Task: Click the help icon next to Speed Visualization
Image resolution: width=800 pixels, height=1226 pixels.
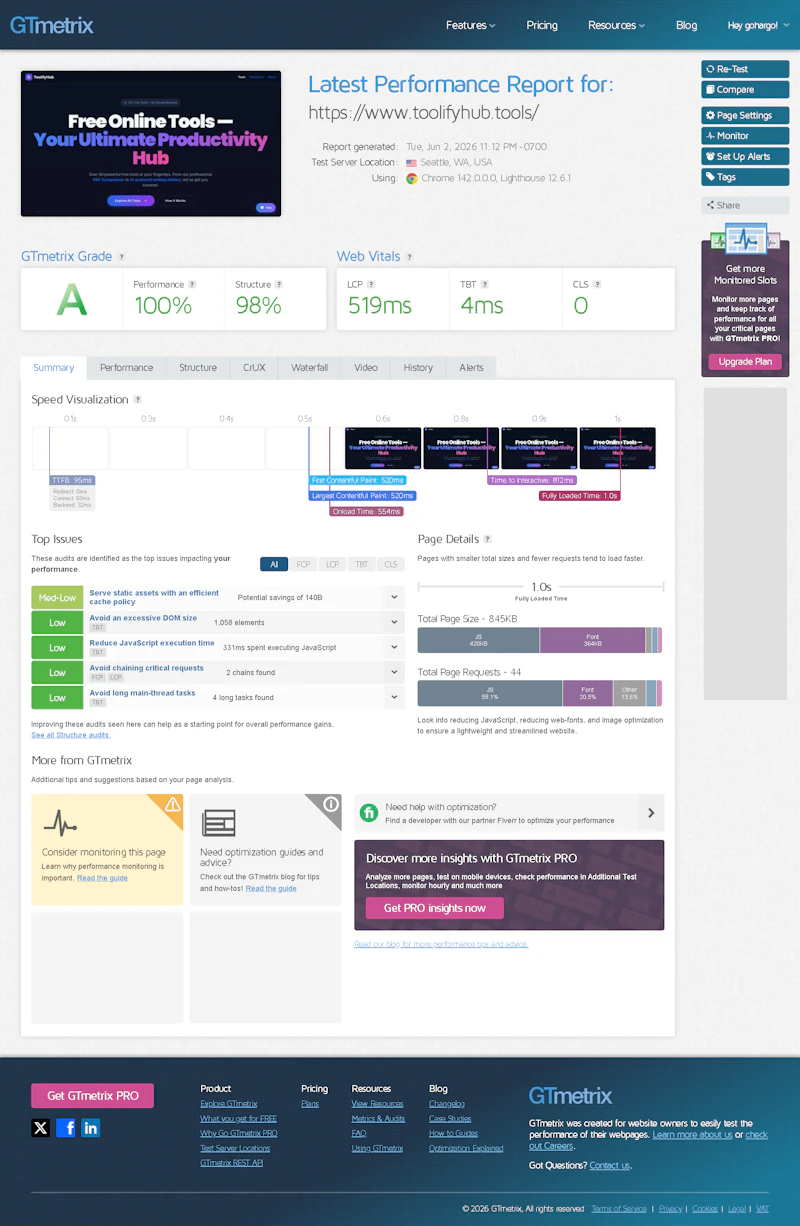Action: coord(138,400)
